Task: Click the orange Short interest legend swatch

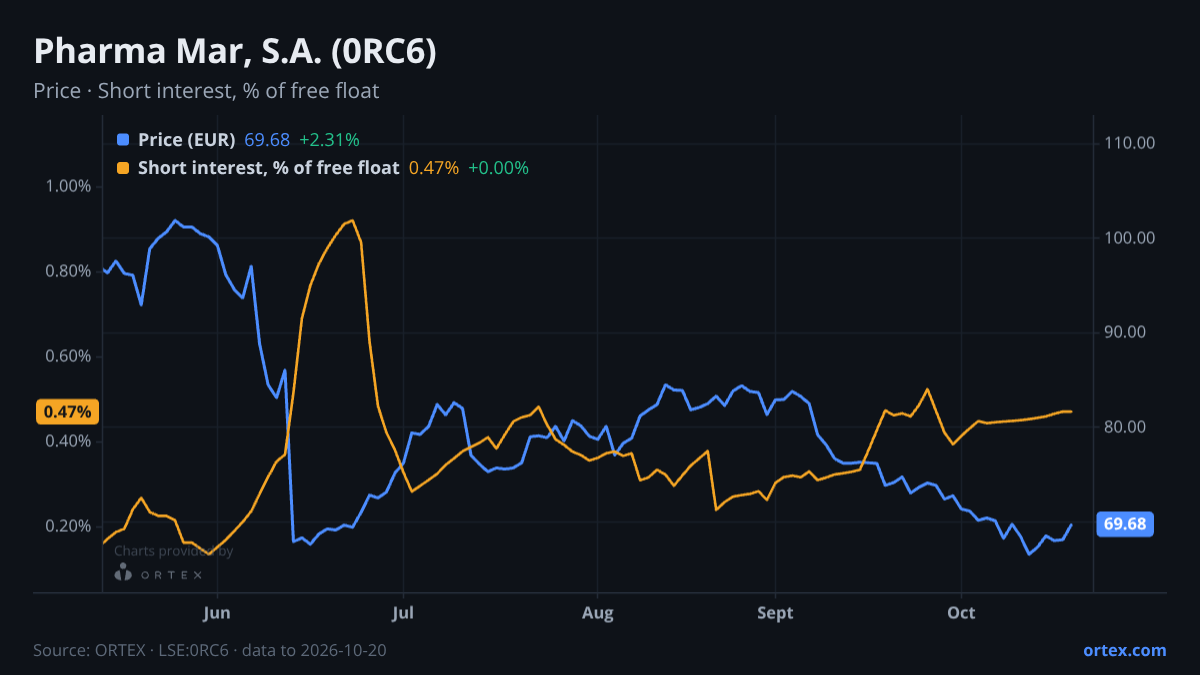Action: 123,168
